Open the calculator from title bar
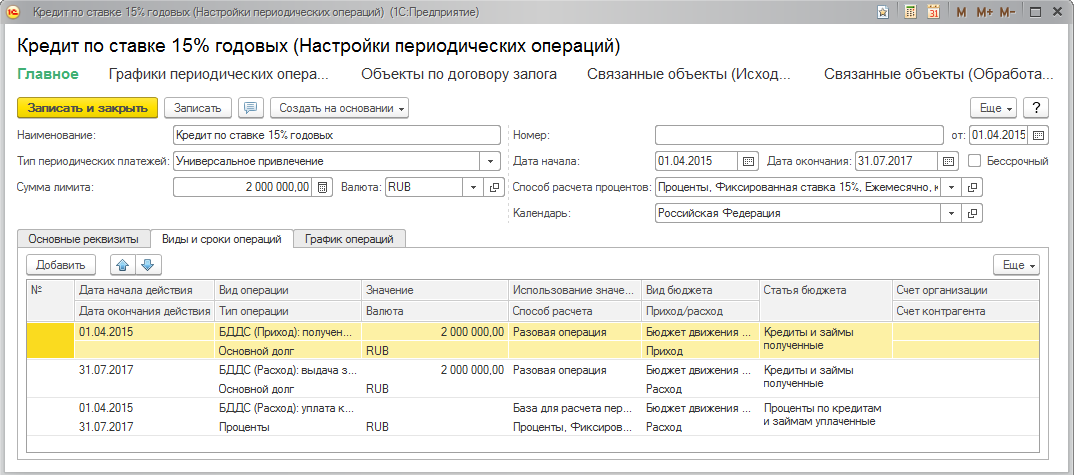This screenshot has height=475, width=1074. pos(911,13)
